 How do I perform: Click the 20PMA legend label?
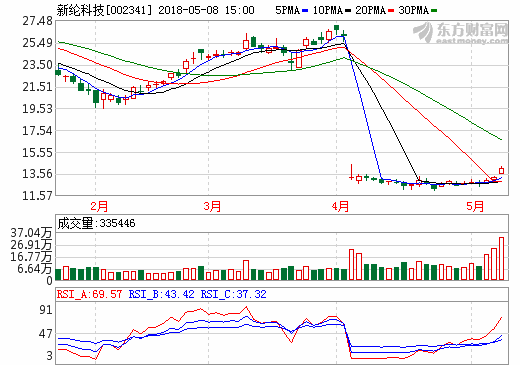click(x=370, y=10)
